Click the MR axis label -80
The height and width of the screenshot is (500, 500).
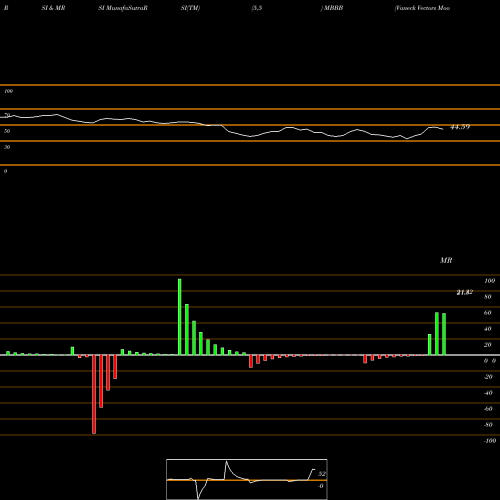488,425
